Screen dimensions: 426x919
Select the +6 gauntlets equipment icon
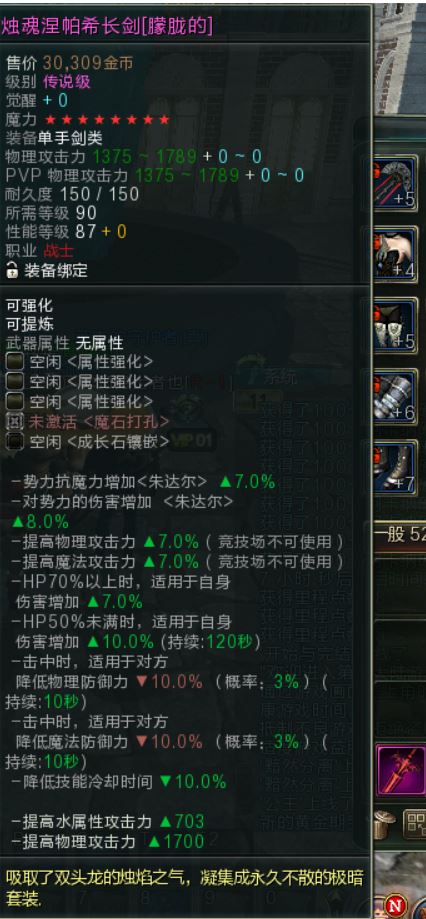pos(396,396)
